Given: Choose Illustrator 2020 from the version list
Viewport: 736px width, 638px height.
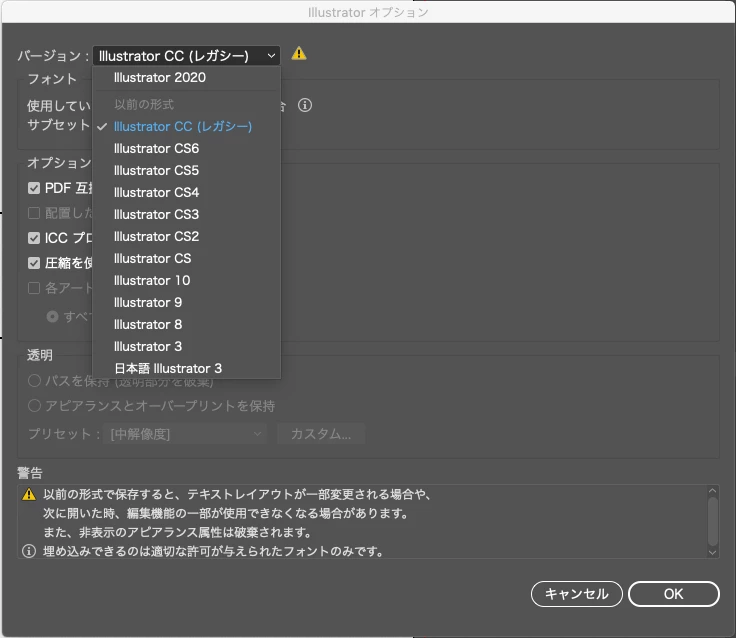Looking at the screenshot, I should click(187, 77).
